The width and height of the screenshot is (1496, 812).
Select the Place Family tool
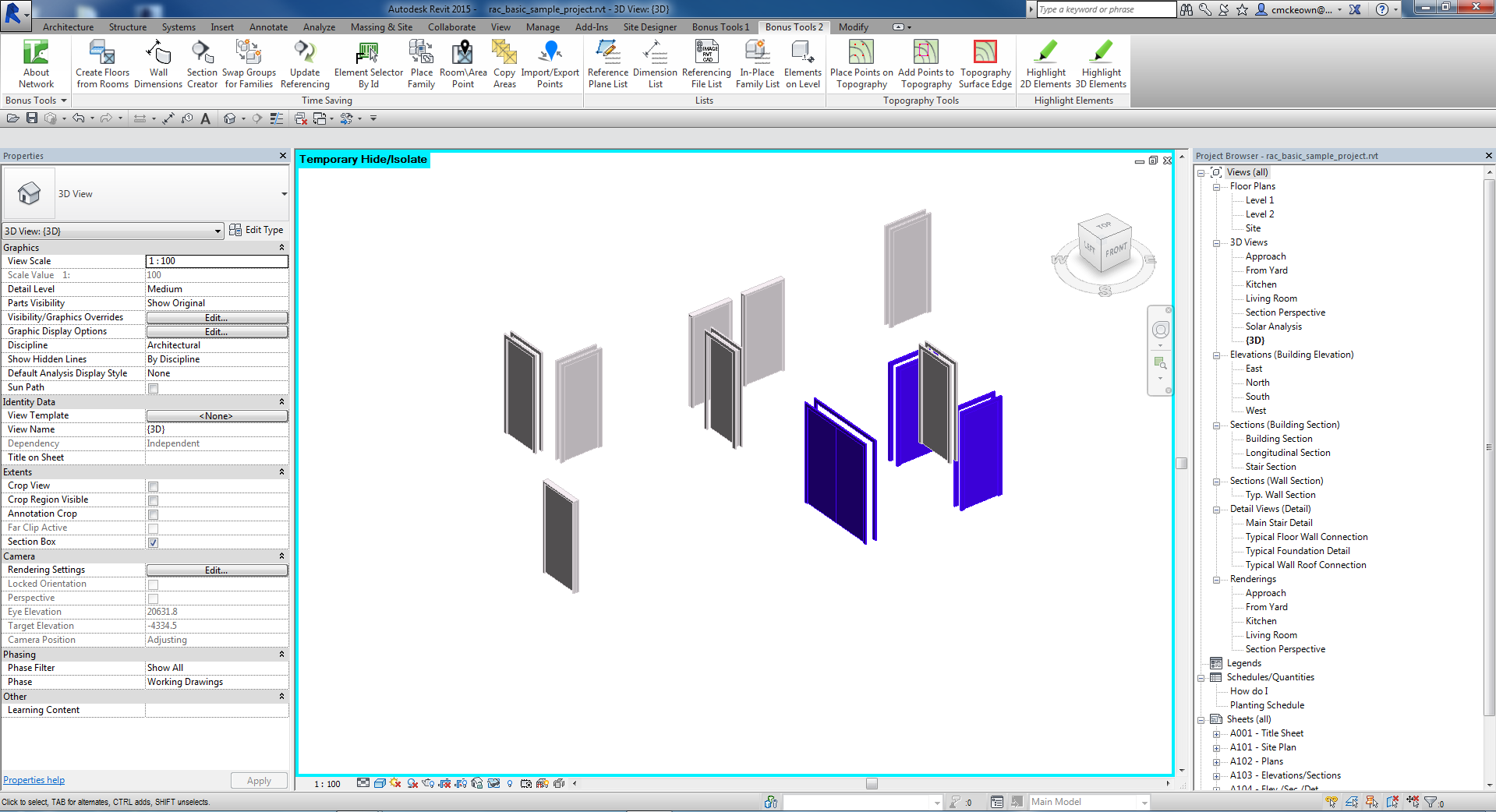coord(421,62)
